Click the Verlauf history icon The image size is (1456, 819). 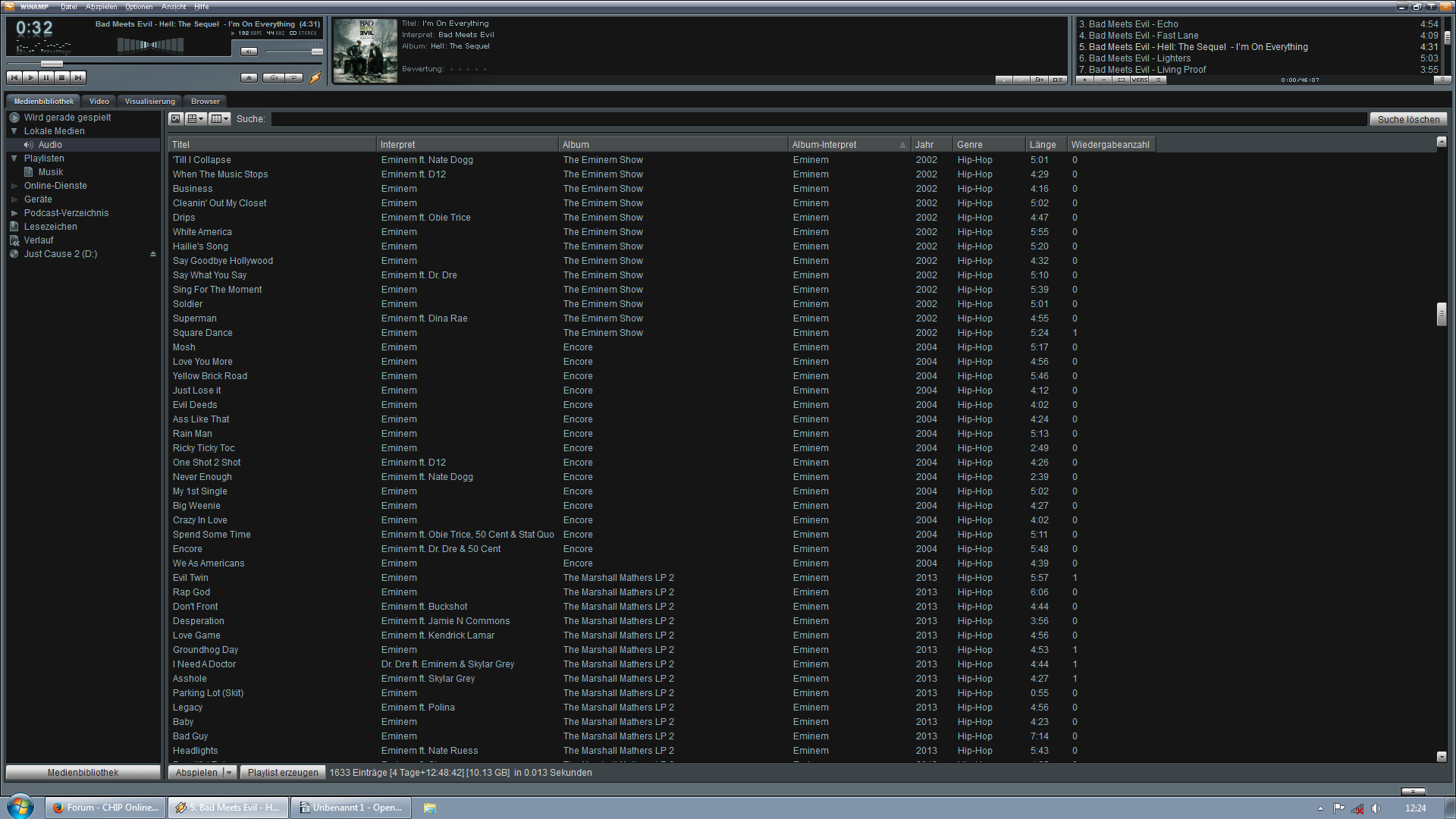[x=14, y=240]
